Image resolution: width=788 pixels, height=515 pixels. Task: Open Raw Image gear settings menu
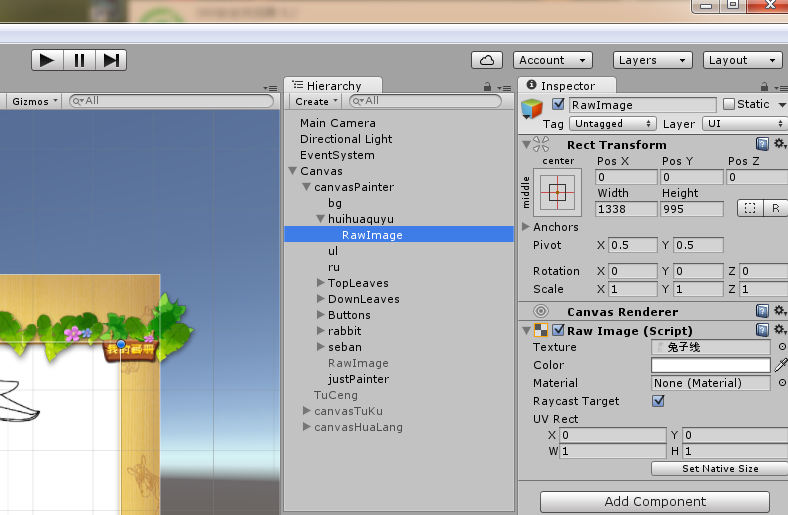[779, 330]
